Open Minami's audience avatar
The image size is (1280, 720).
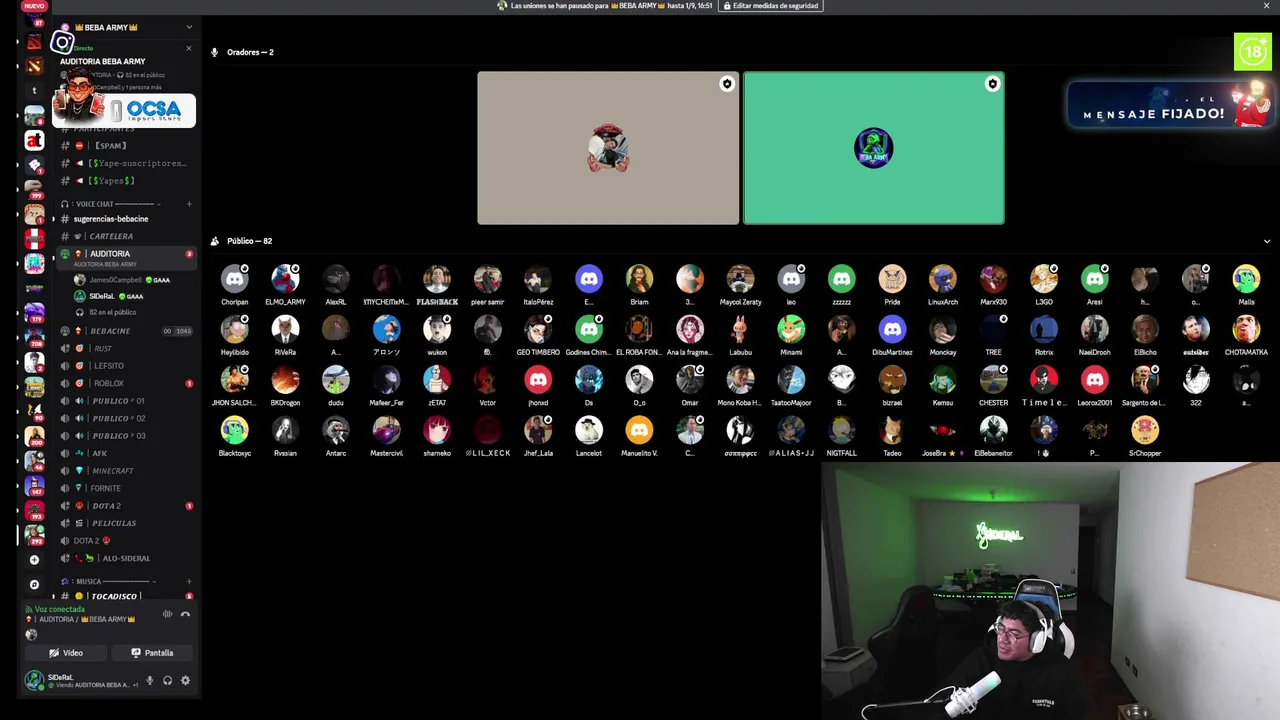pos(791,329)
